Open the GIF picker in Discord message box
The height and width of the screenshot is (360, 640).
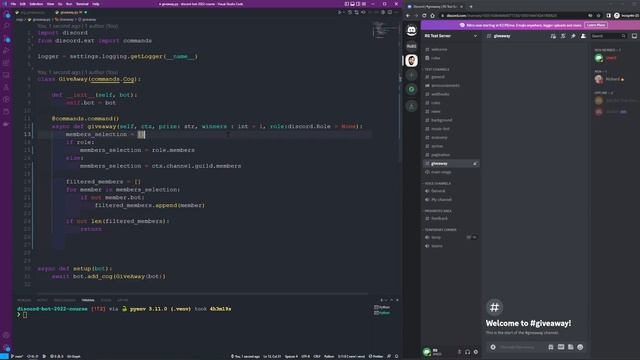point(561,347)
